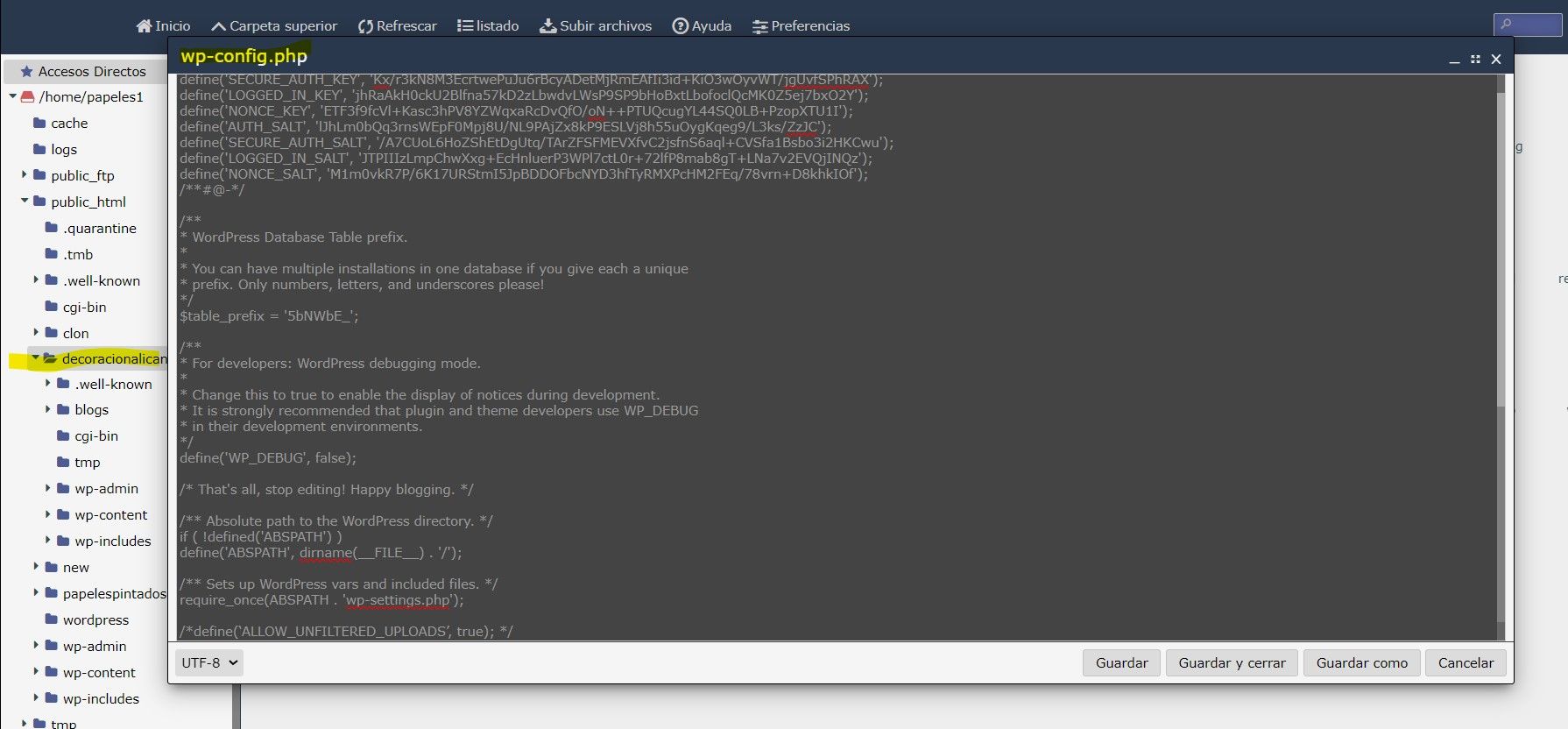Viewport: 1568px width, 729px height.
Task: Open the .quarantine folder
Action: [x=91, y=228]
